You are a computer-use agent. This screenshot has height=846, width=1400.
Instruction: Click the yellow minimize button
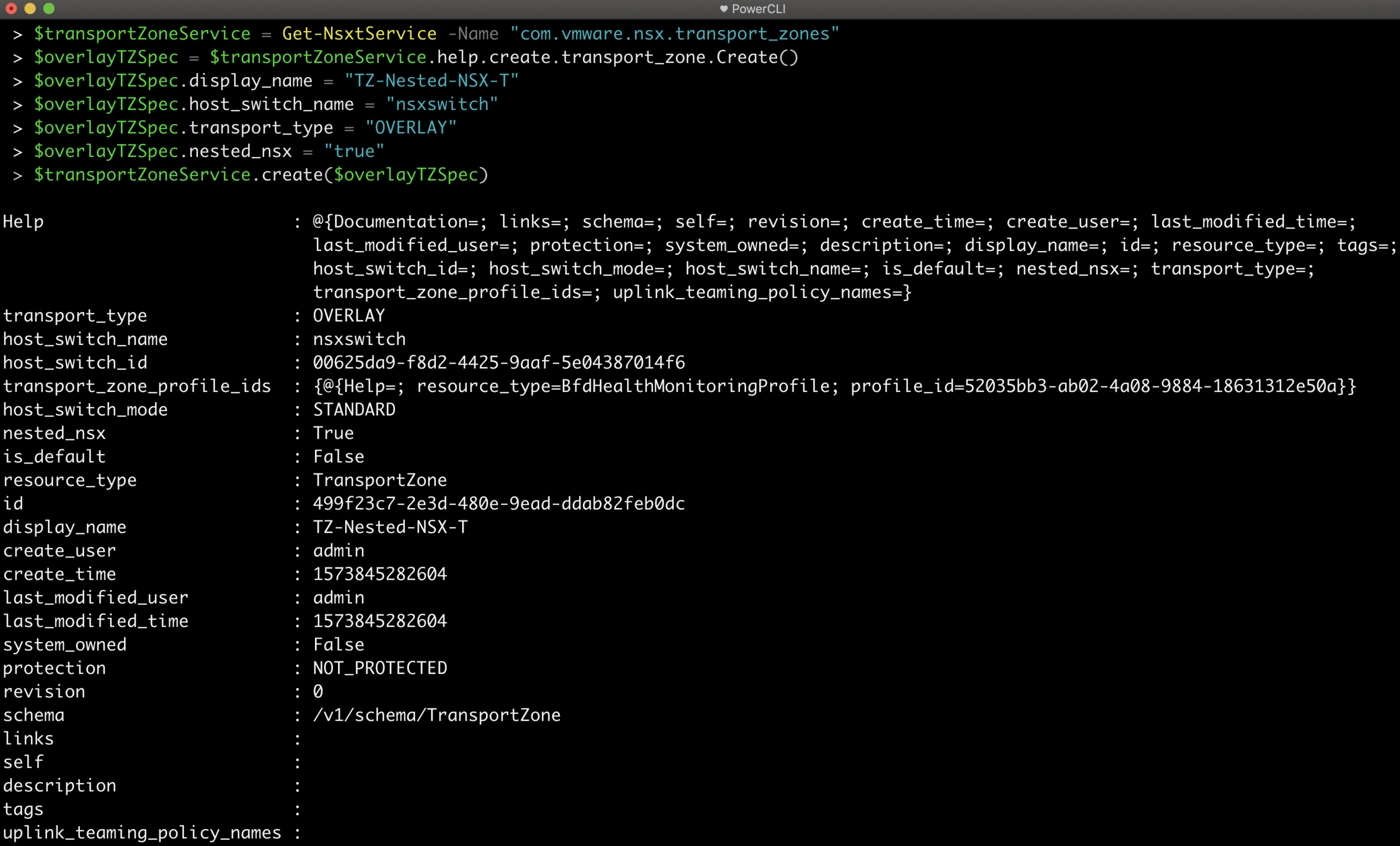click(x=32, y=9)
